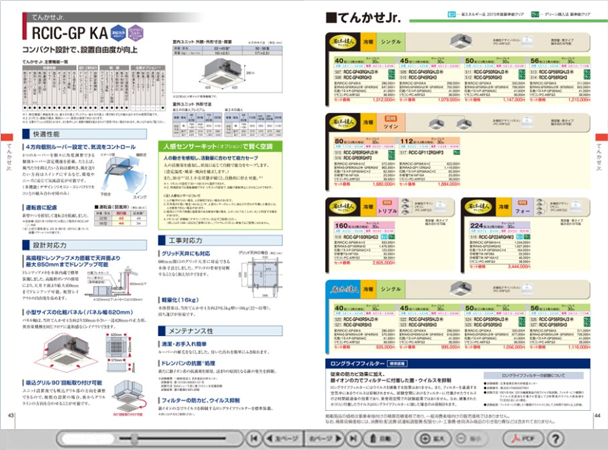Go to the next page (右ページ)
This screenshot has height=450, width=608.
pos(325,438)
